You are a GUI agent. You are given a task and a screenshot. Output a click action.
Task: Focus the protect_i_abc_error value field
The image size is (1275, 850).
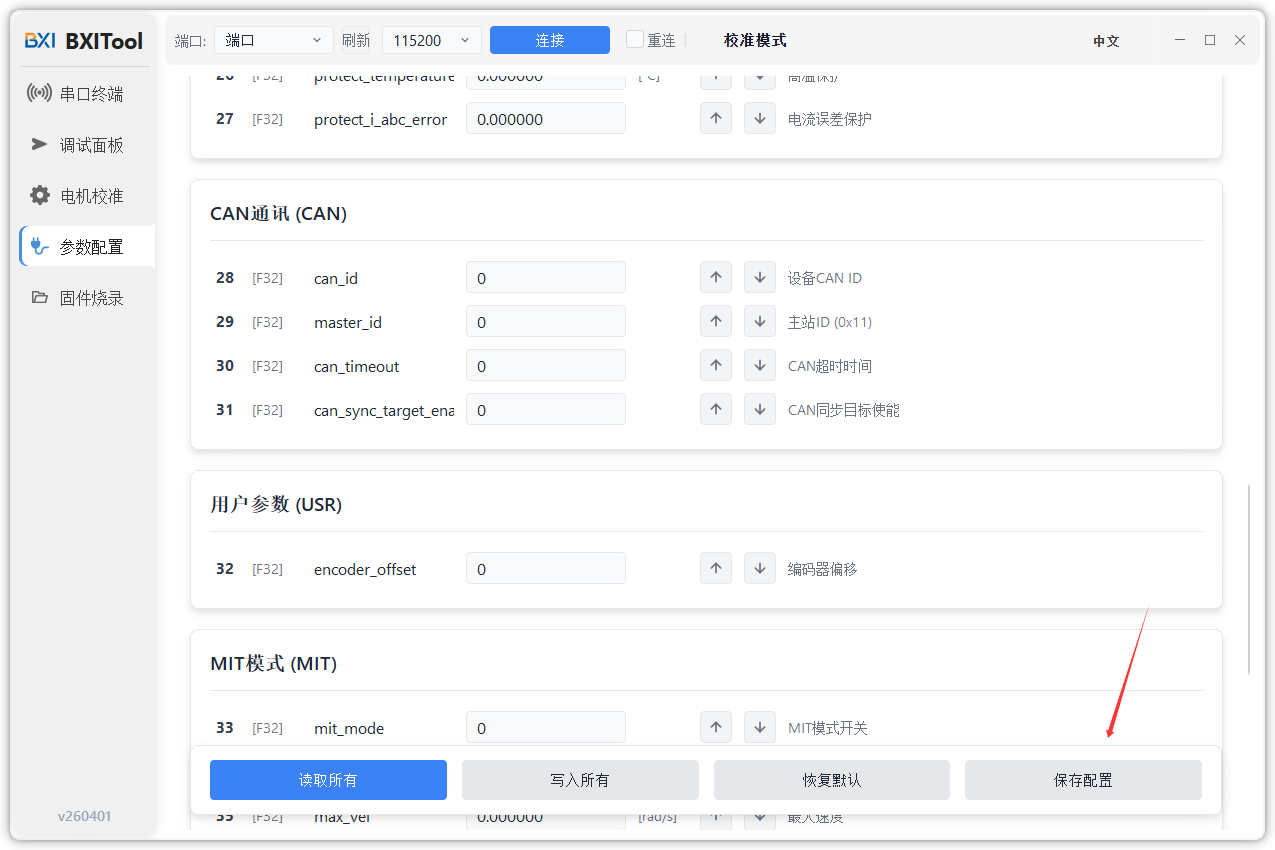(x=546, y=118)
